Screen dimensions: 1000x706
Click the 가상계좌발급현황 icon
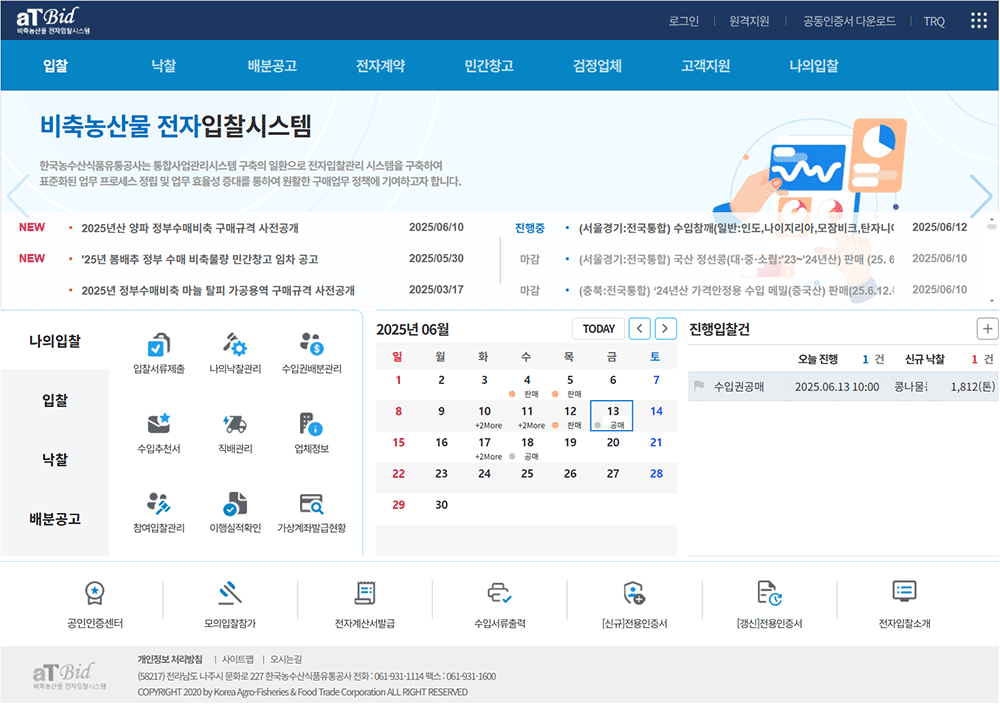pyautogui.click(x=312, y=504)
